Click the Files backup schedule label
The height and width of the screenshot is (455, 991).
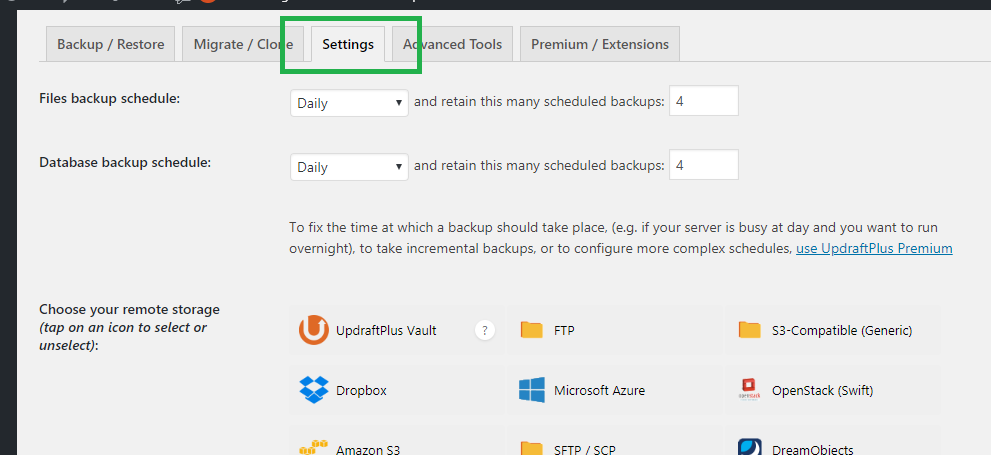tap(110, 99)
